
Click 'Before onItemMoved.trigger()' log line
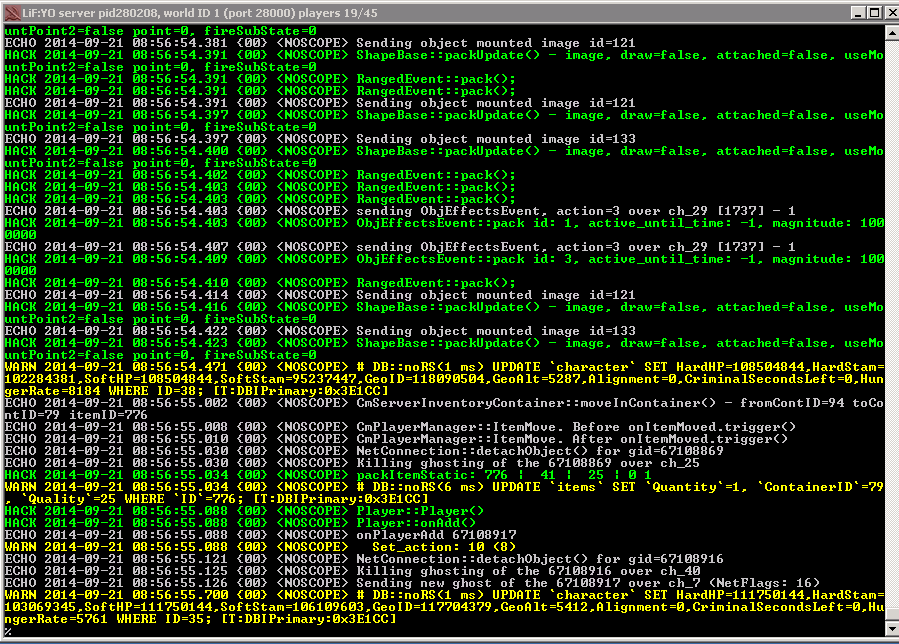tap(400, 427)
